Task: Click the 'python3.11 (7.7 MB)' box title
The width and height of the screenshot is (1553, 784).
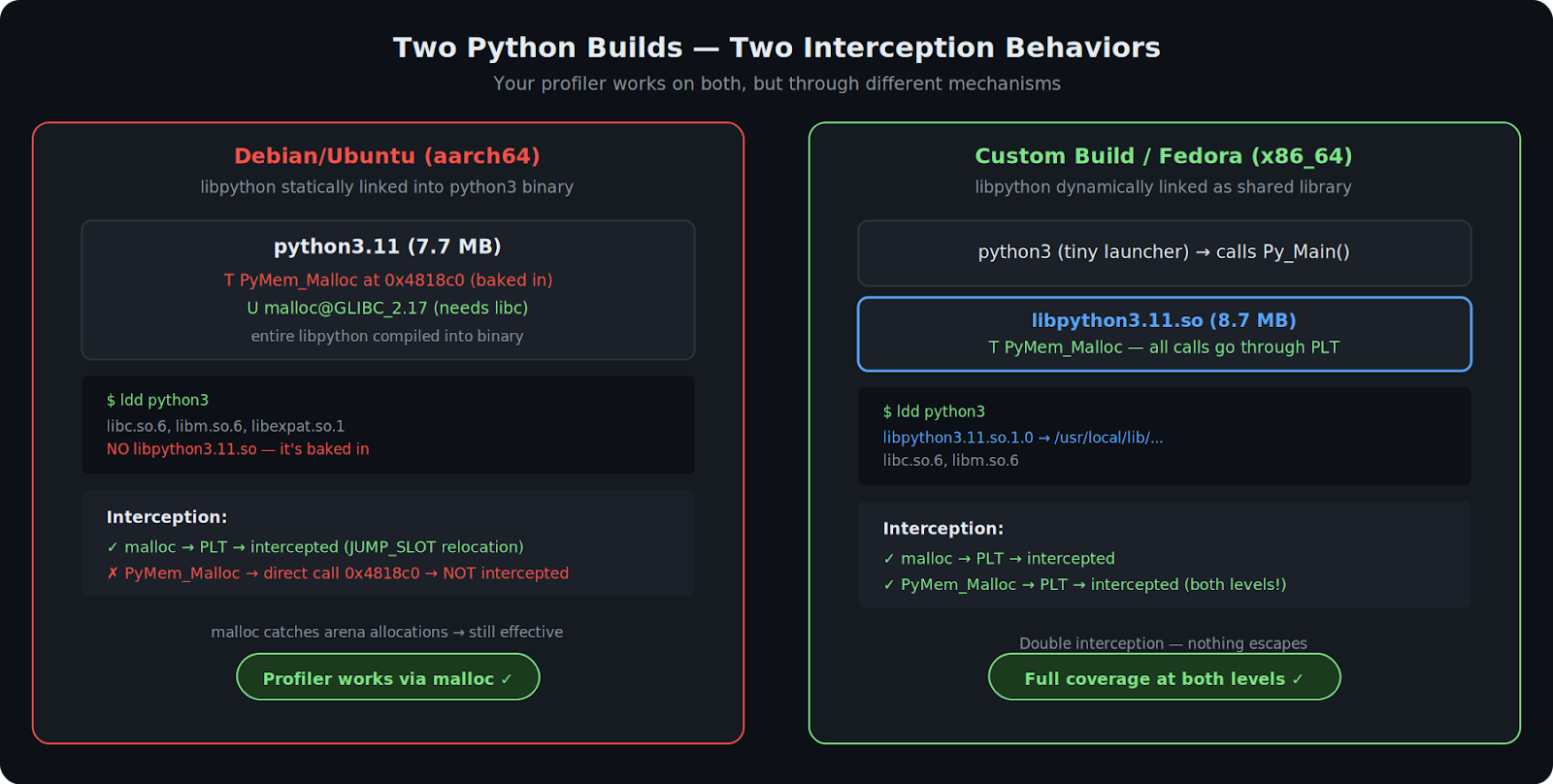Action: (387, 246)
